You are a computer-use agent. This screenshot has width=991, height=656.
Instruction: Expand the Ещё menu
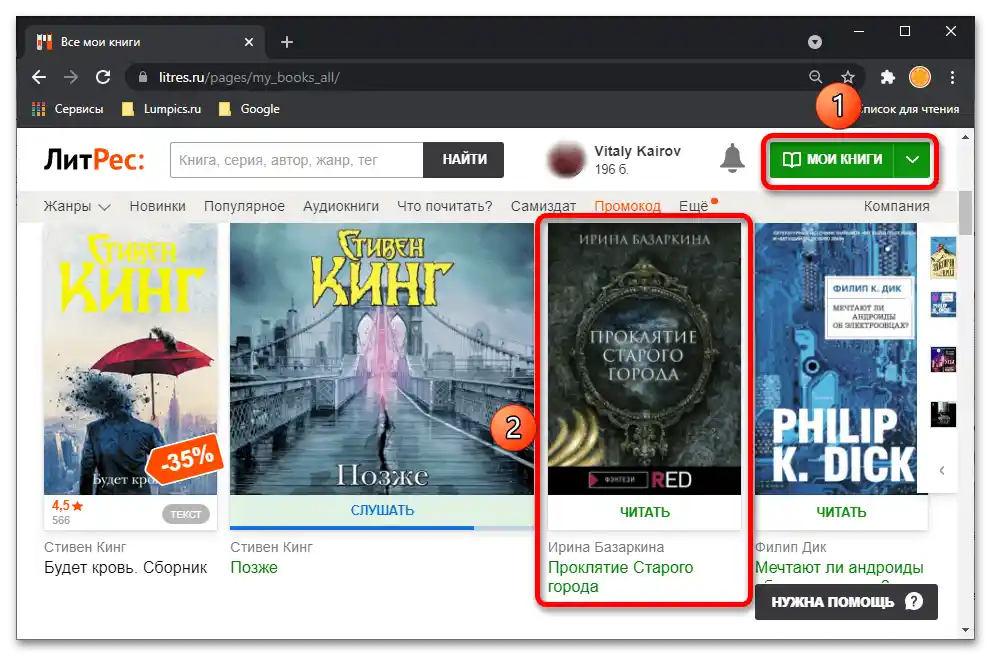pos(694,206)
